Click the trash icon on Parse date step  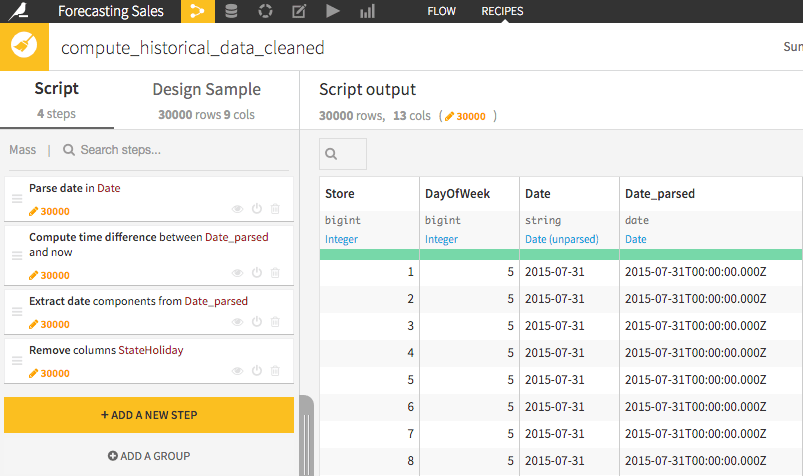point(275,209)
